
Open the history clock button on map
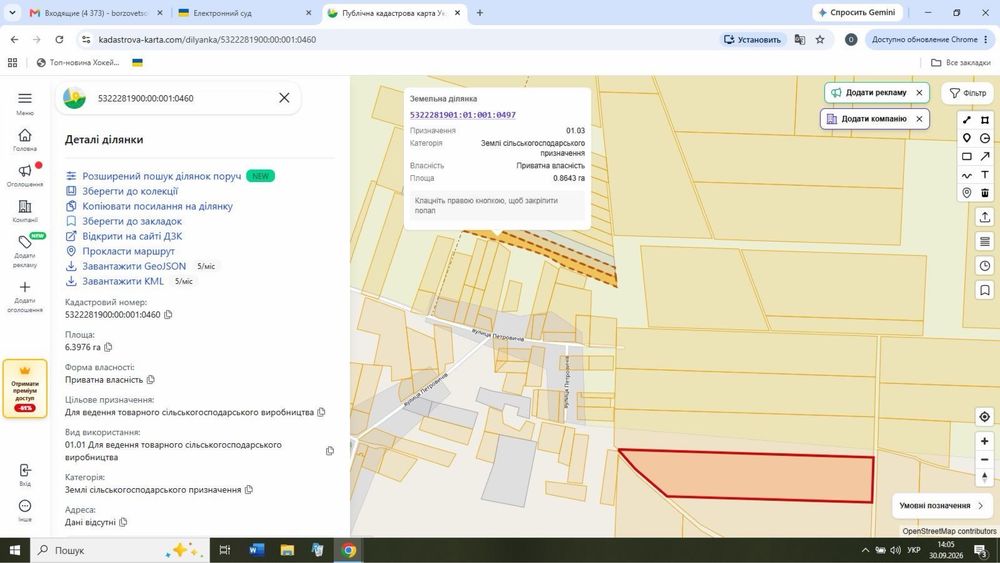[x=985, y=266]
